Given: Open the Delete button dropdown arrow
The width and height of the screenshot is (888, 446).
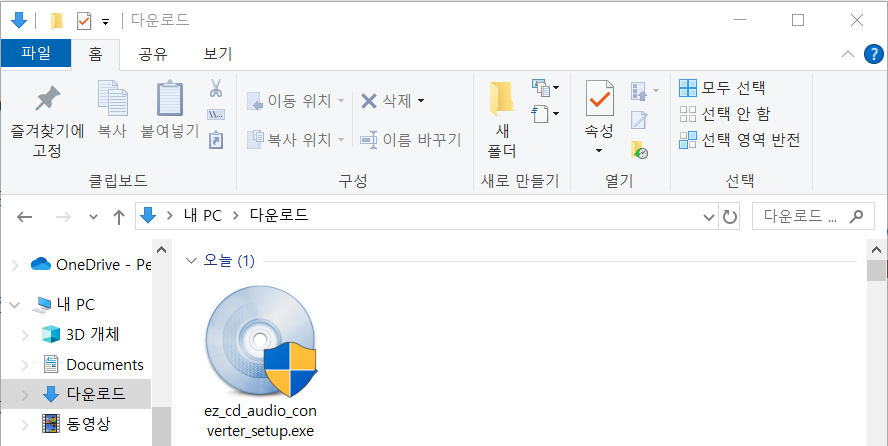Looking at the screenshot, I should [x=421, y=101].
